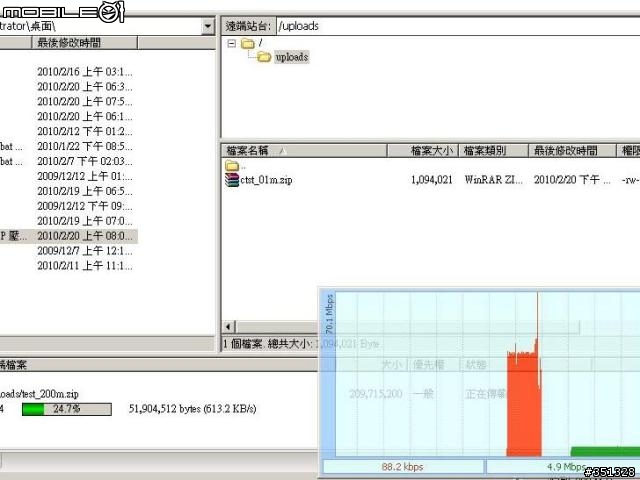Screen dimensions: 640x480
Task: Select file name ctst_01m.zip
Action: (x=266, y=180)
